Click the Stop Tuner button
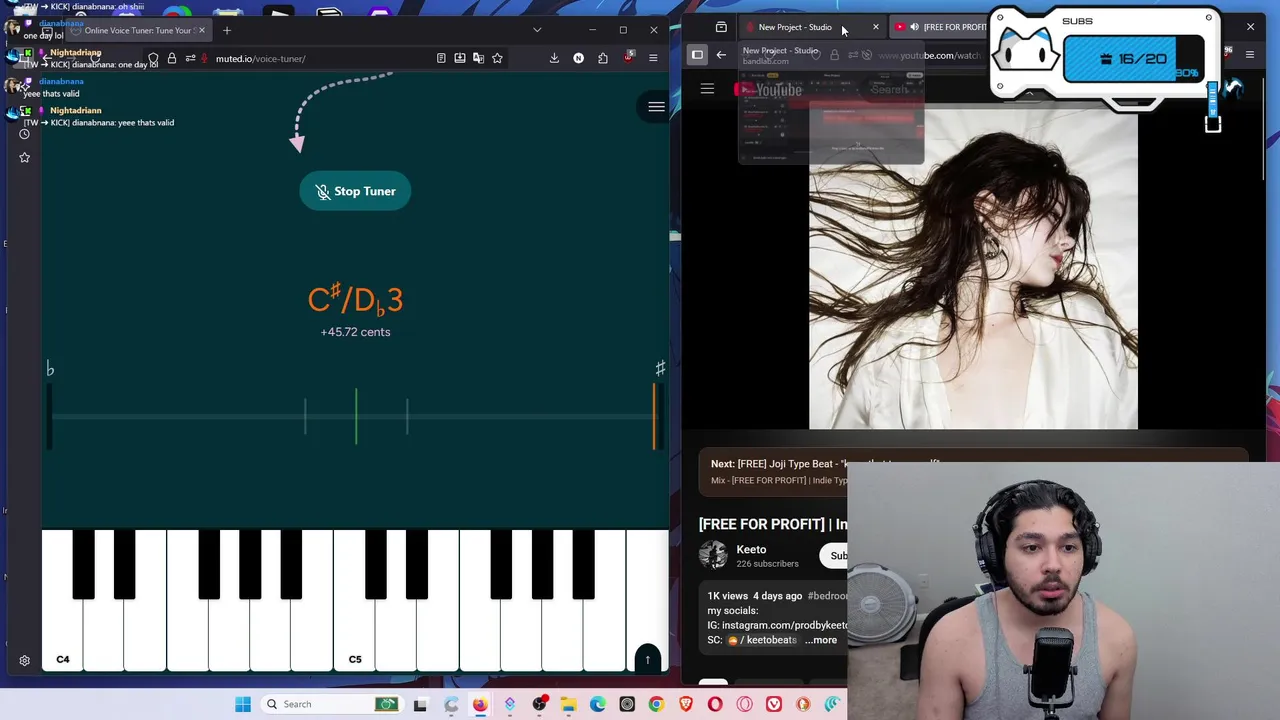 [355, 191]
